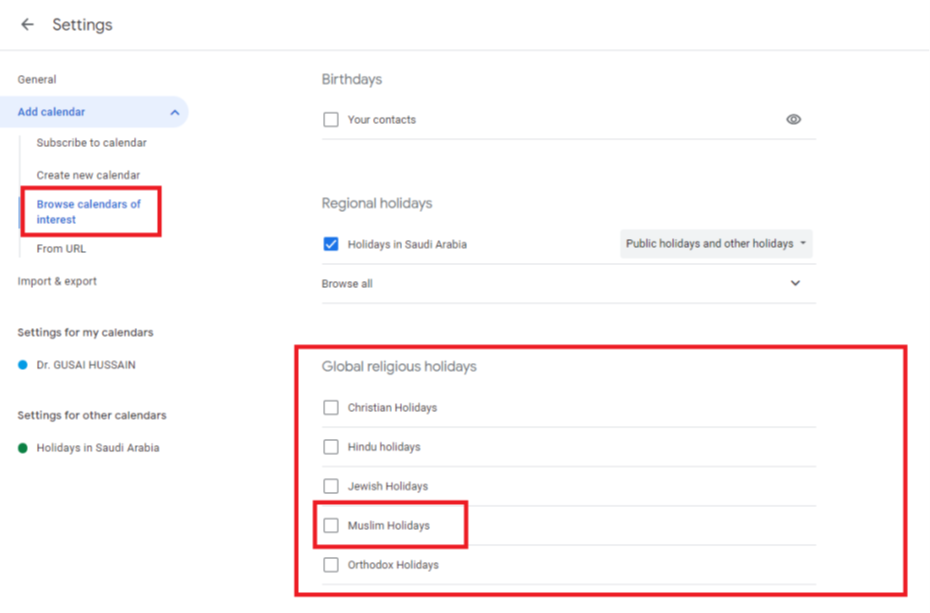930x613 pixels.
Task: Click the blue dot beside Dr. GUSAI HUSSAIN
Action: [x=23, y=366]
